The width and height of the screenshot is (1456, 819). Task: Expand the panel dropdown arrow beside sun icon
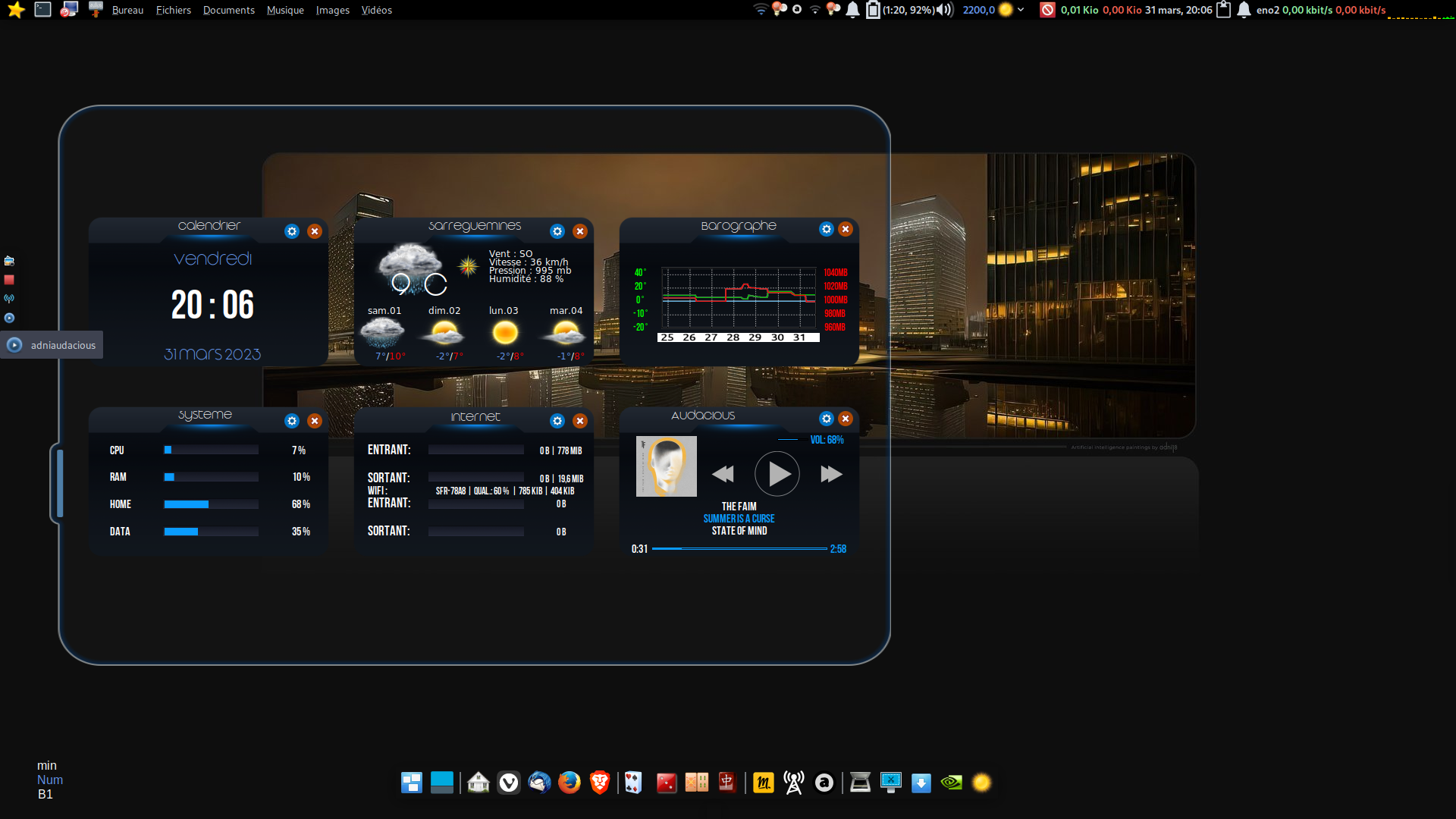point(1021,10)
